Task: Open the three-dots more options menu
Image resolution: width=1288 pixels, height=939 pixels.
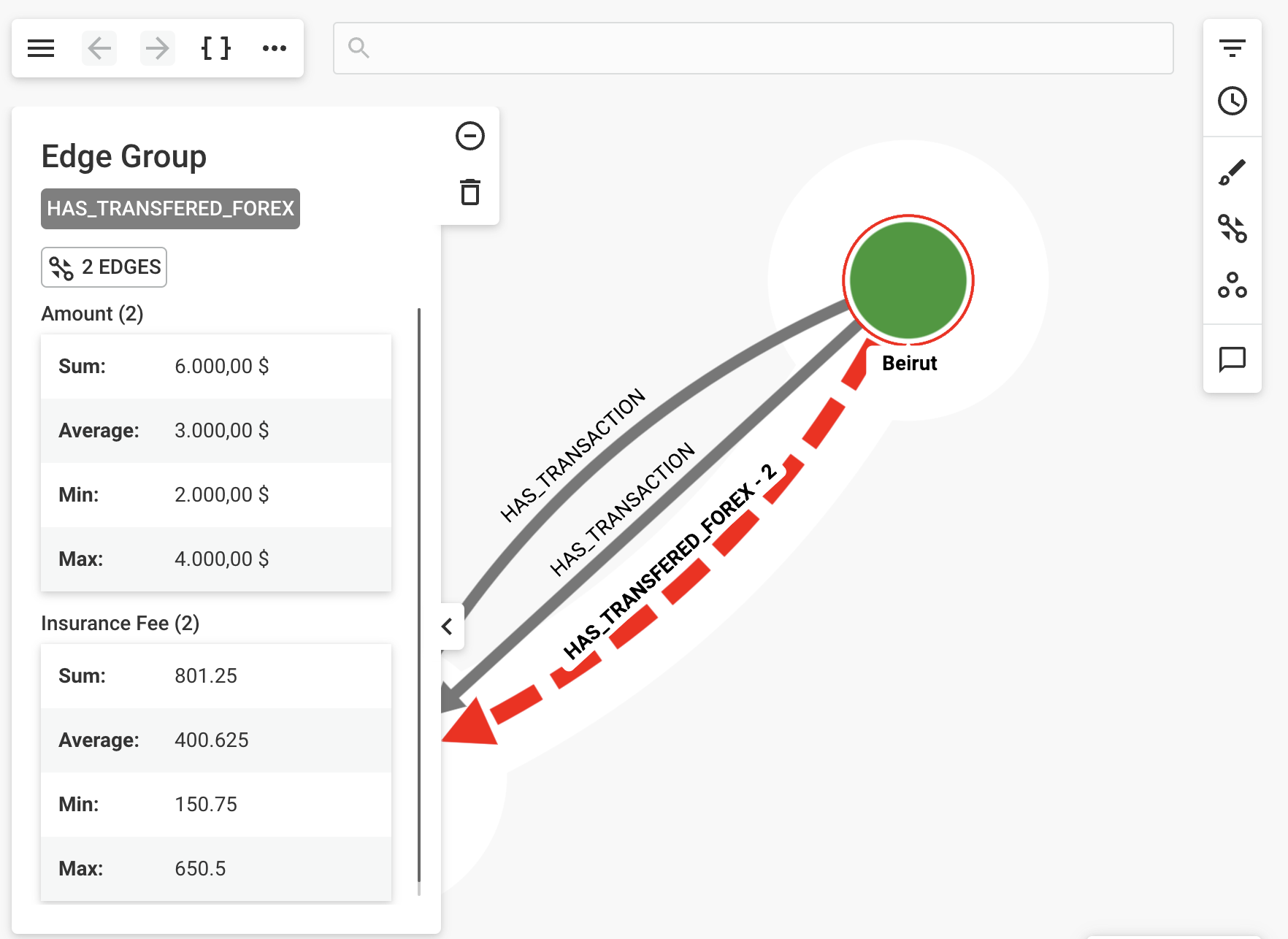Action: [x=274, y=48]
